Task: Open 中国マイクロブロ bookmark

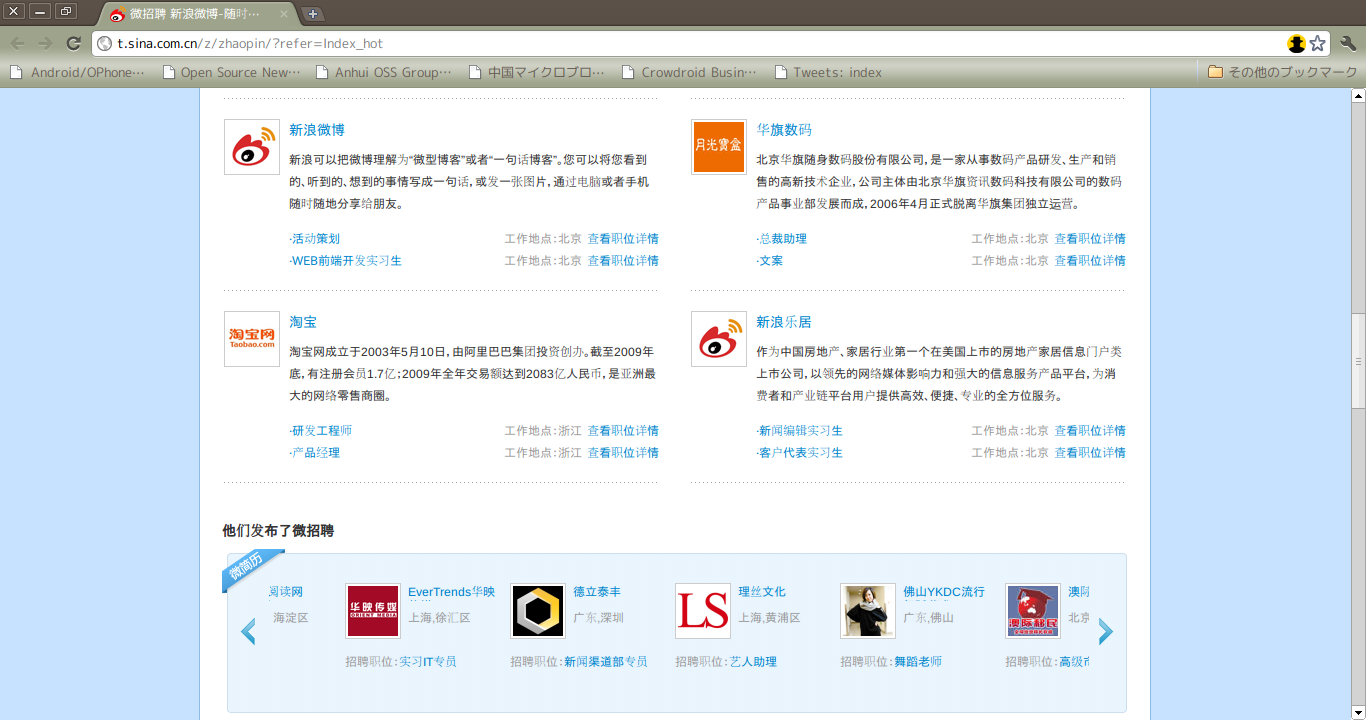Action: (536, 72)
